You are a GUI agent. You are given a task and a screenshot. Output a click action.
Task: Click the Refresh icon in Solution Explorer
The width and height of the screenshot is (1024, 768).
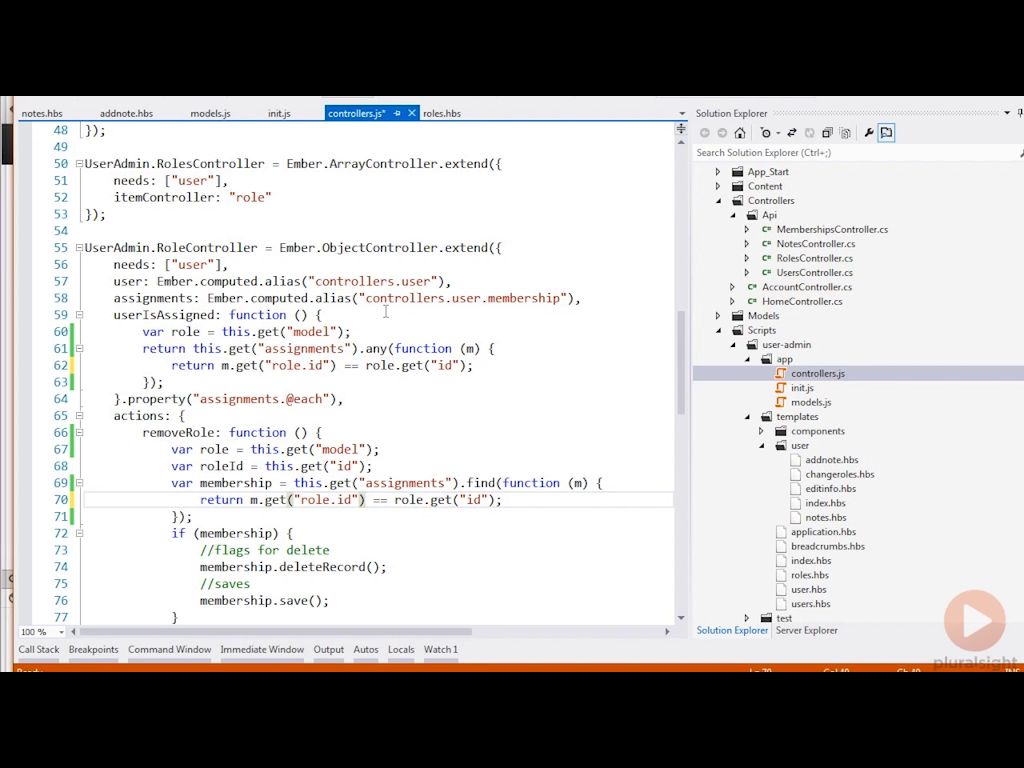(810, 133)
